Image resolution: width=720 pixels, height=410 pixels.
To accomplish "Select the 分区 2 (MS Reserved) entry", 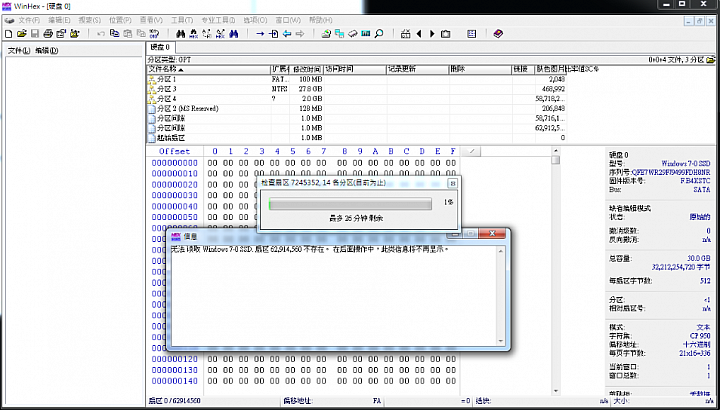I will point(187,107).
